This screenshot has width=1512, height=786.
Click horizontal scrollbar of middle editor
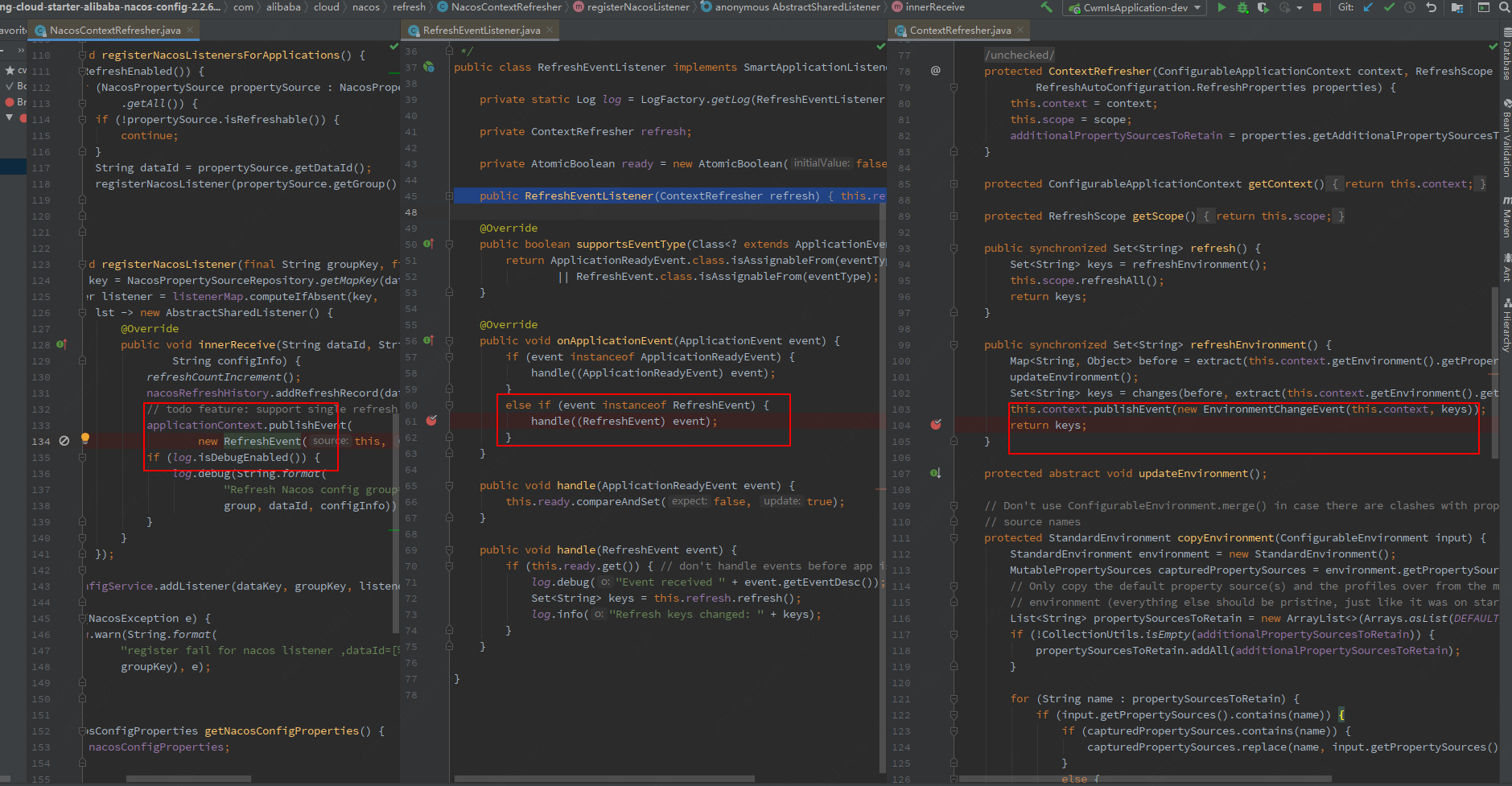[604, 779]
